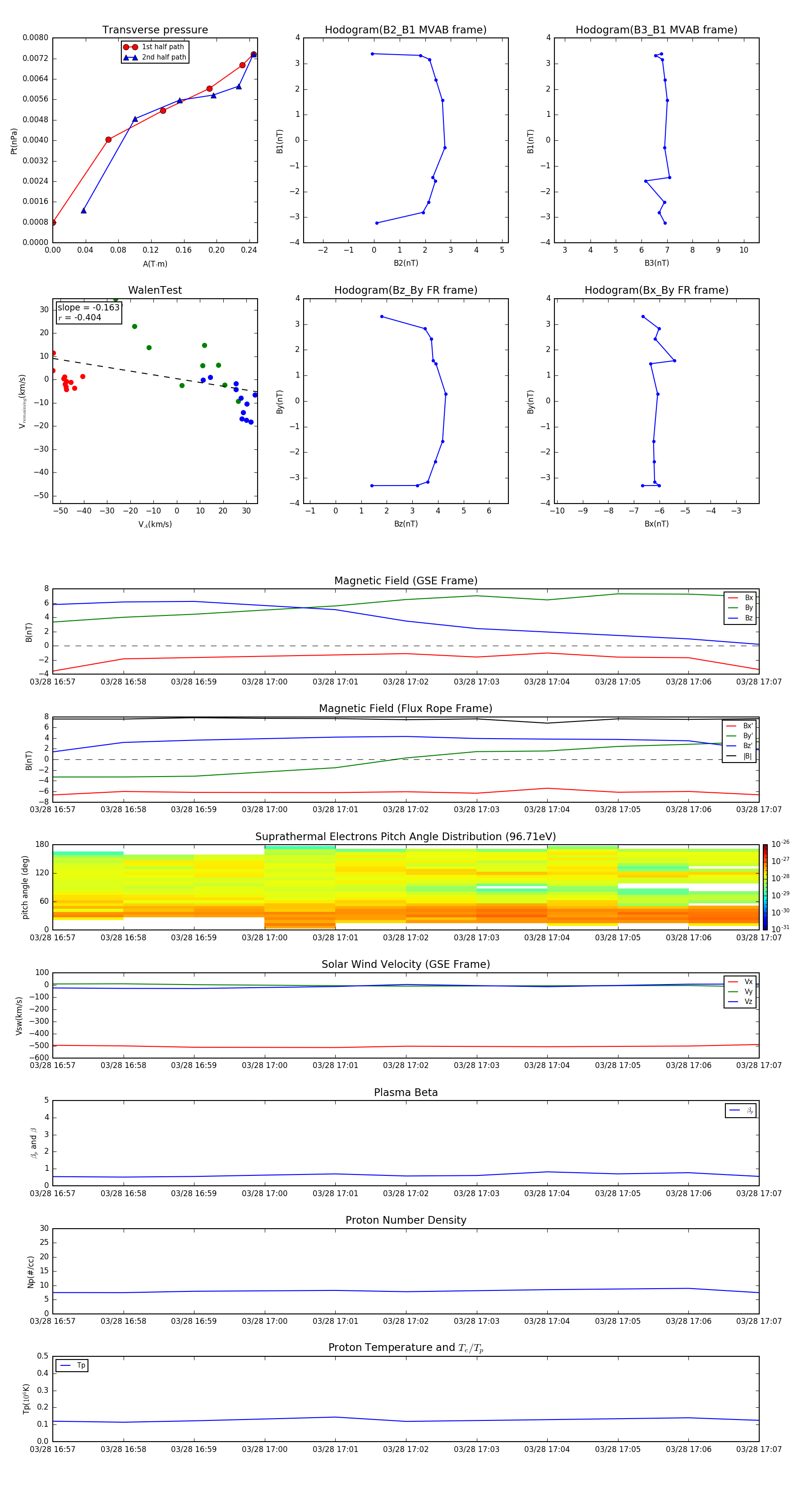Image resolution: width=812 pixels, height=1489 pixels.
Task: Click proton density '03/28 17:03' tick label
Action: [x=476, y=1321]
